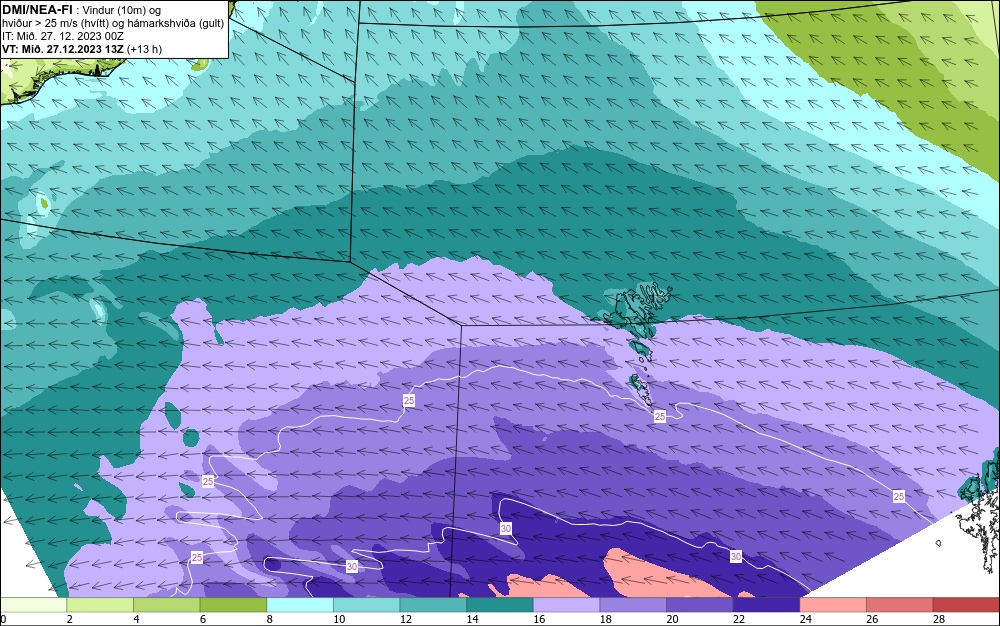Click the legend tick label '14'

[x=472, y=619]
